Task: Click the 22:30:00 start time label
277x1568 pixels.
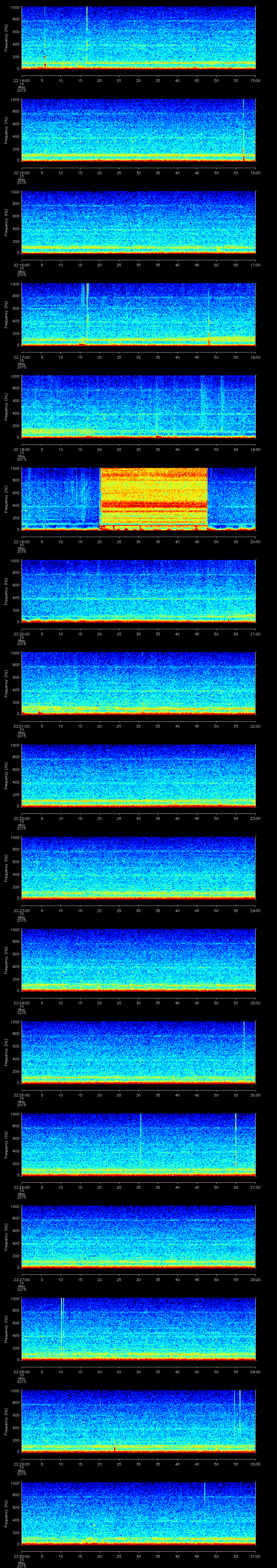Action: pos(21,1556)
